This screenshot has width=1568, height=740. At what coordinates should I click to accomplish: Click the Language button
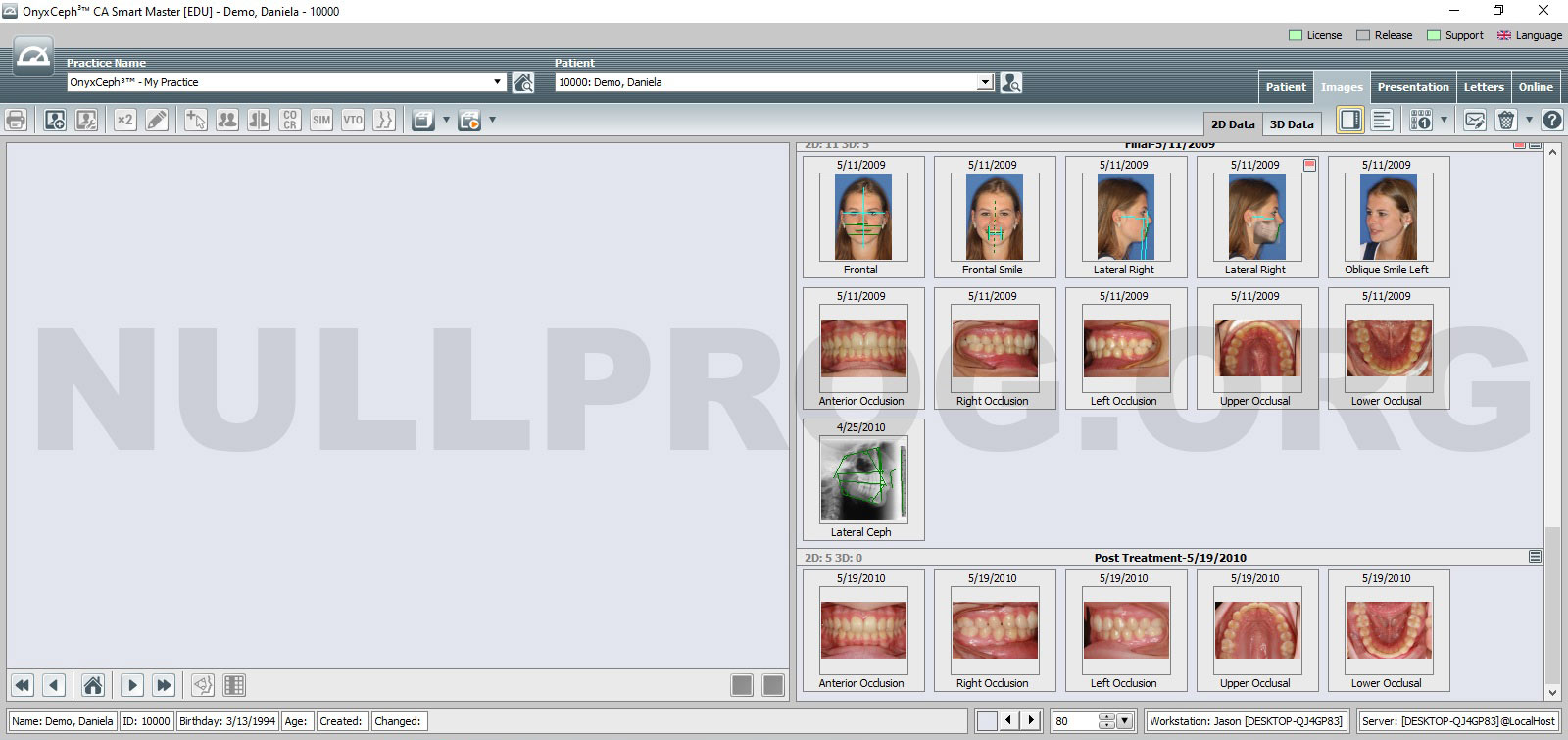(1529, 35)
